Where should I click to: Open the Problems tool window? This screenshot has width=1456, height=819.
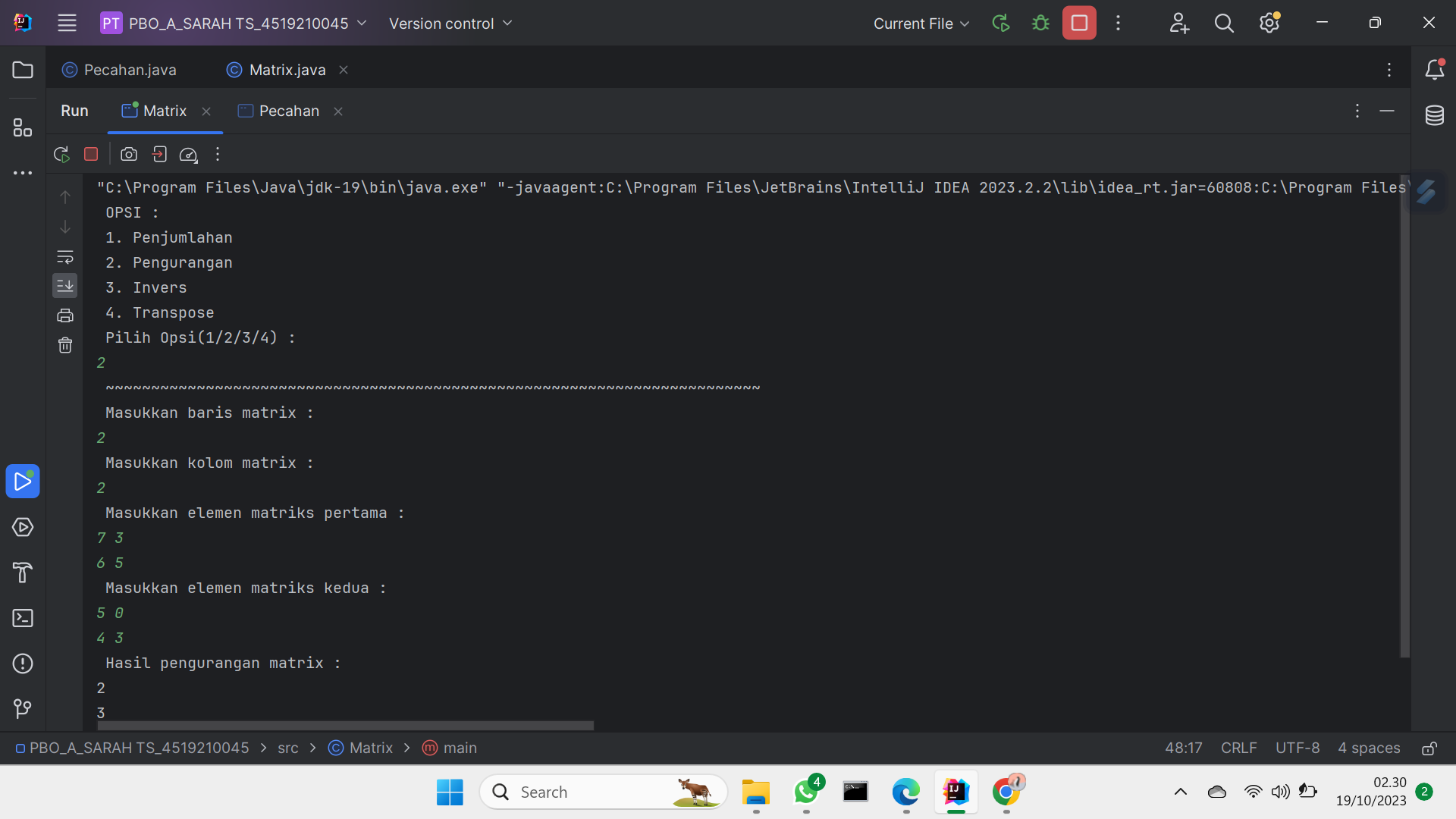click(x=23, y=664)
